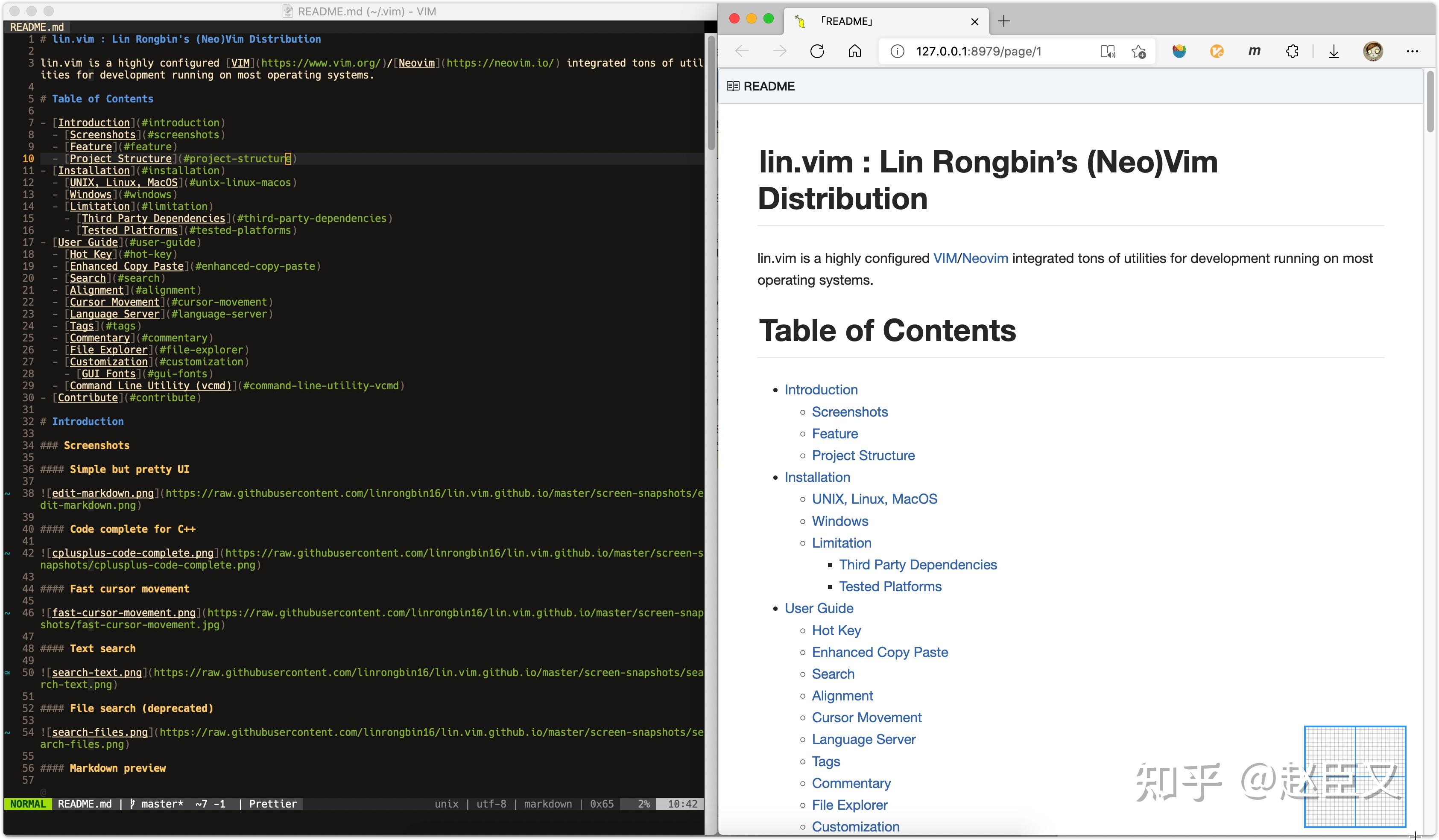Click the browser refresh button
The image size is (1439, 840).
click(817, 51)
